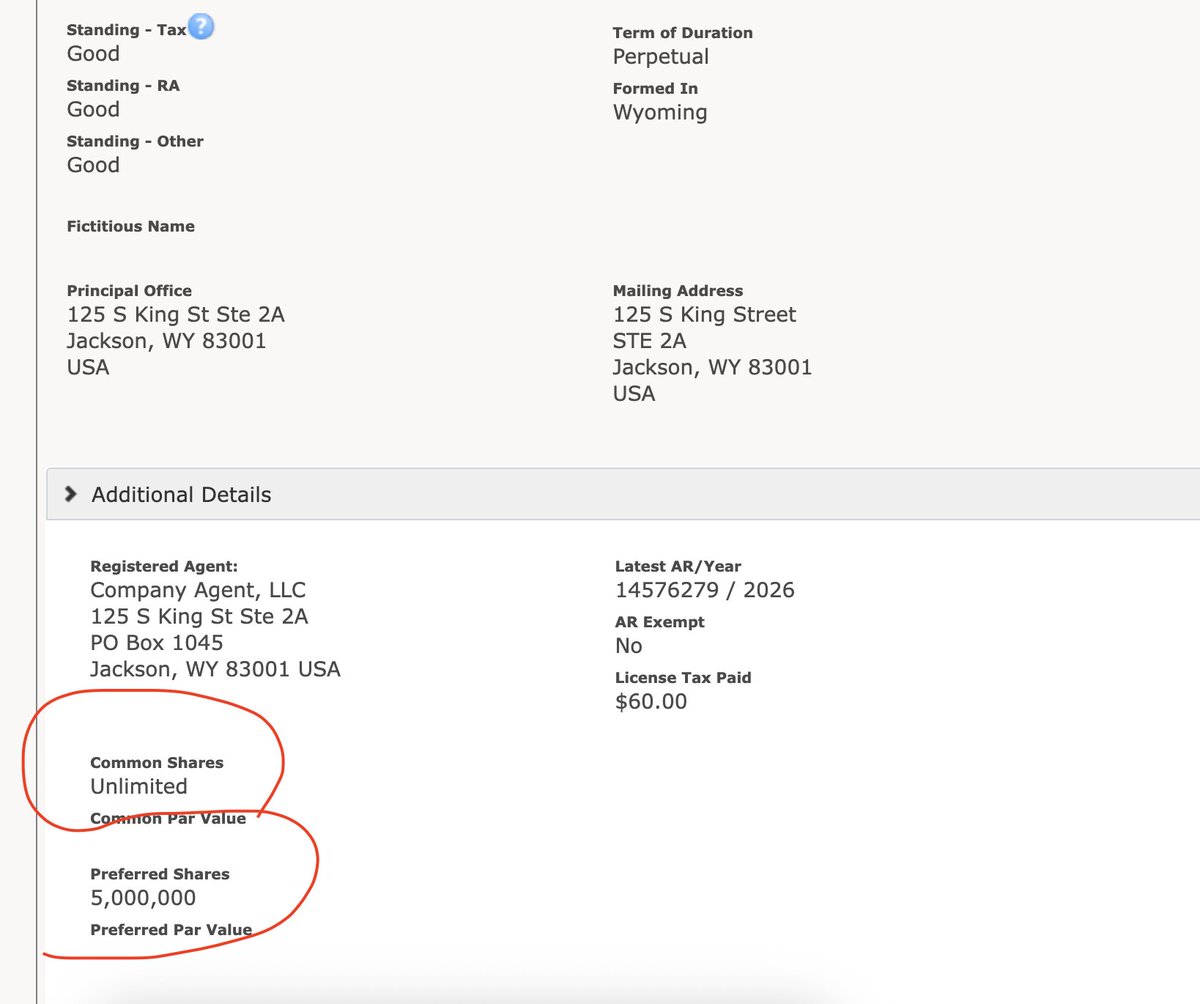
Task: Click the Common Par Value label
Action: click(168, 819)
